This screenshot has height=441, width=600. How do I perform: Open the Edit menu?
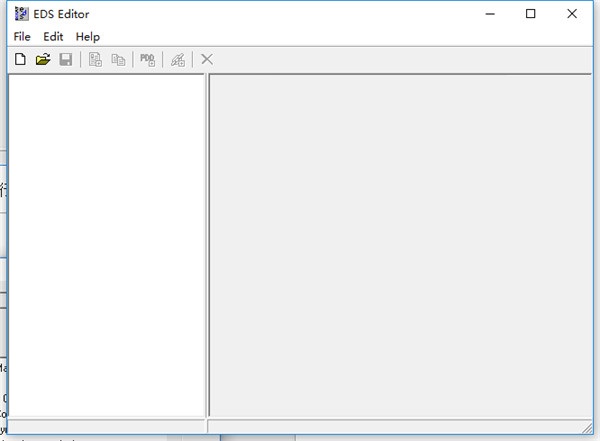coord(53,37)
